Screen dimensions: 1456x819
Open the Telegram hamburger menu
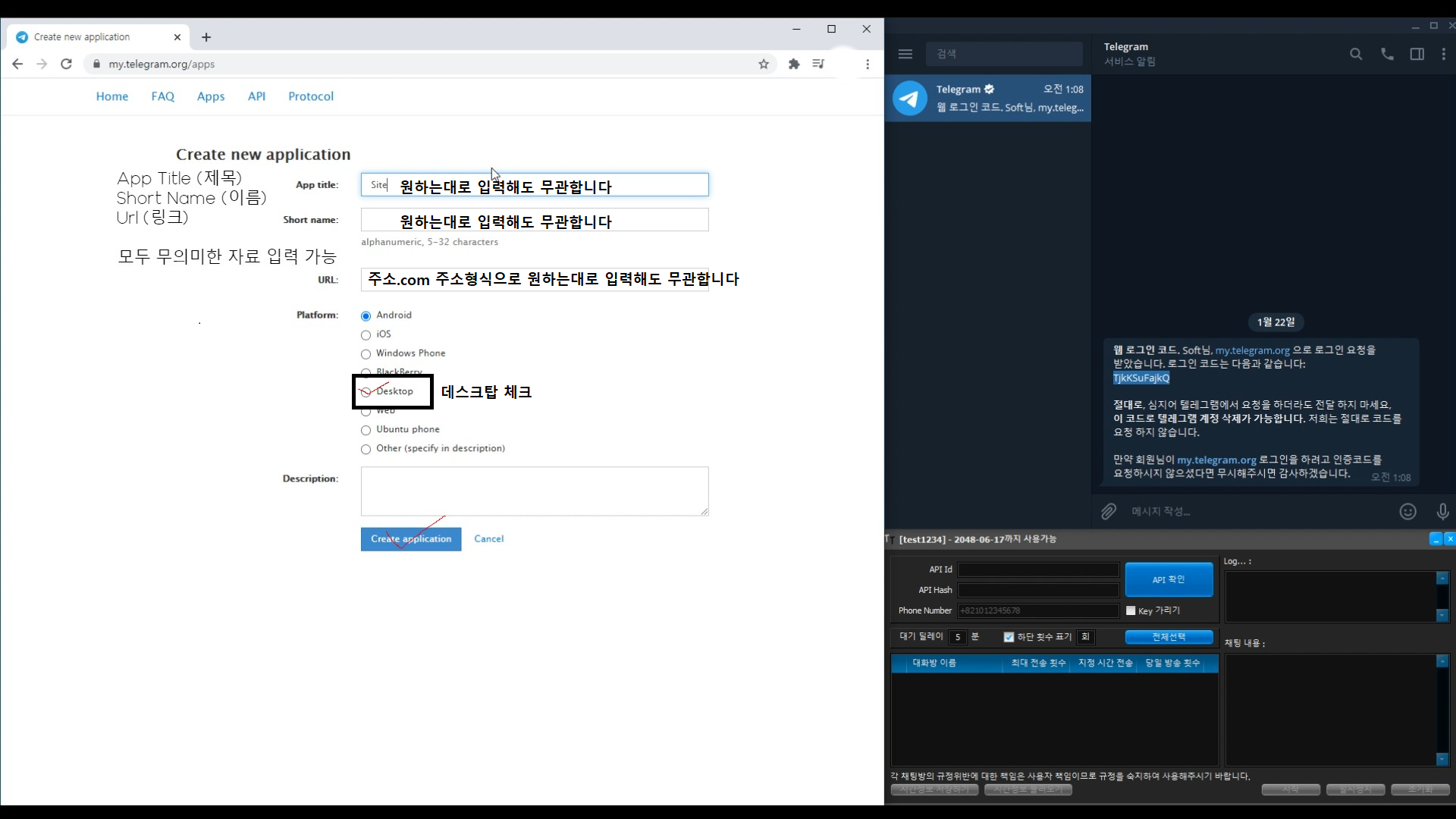(x=905, y=54)
